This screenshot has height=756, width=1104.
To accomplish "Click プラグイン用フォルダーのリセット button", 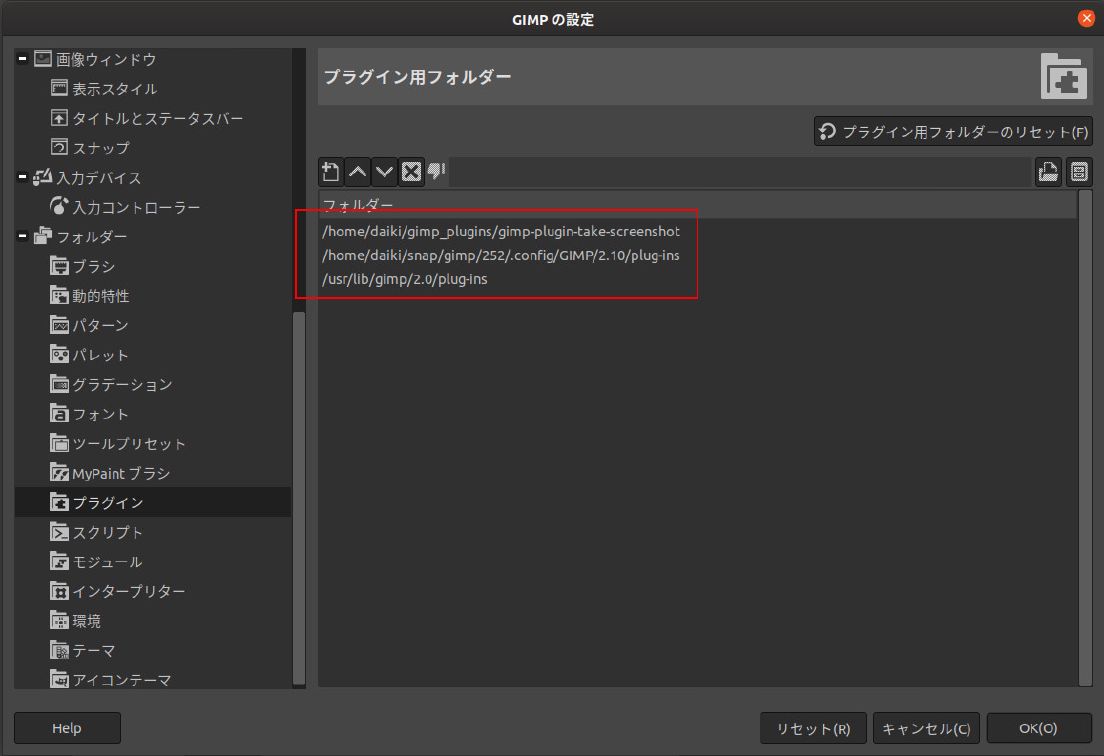I will click(953, 132).
